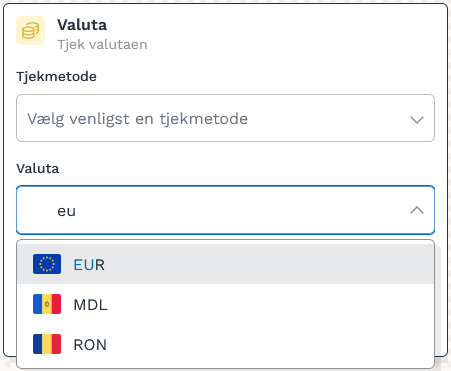451x371 pixels.
Task: Click the Tjek valutaen subtitle
Action: point(102,45)
